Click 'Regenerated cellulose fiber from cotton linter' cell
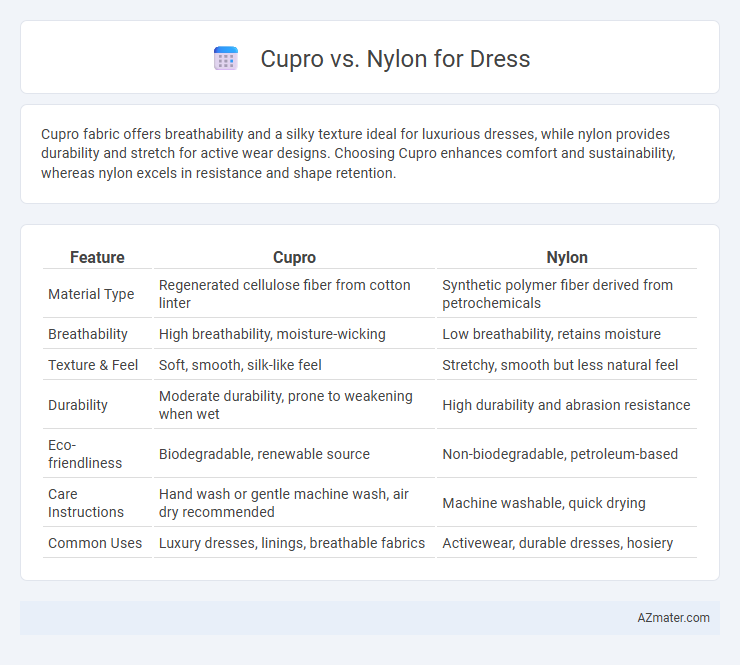 click(x=294, y=294)
